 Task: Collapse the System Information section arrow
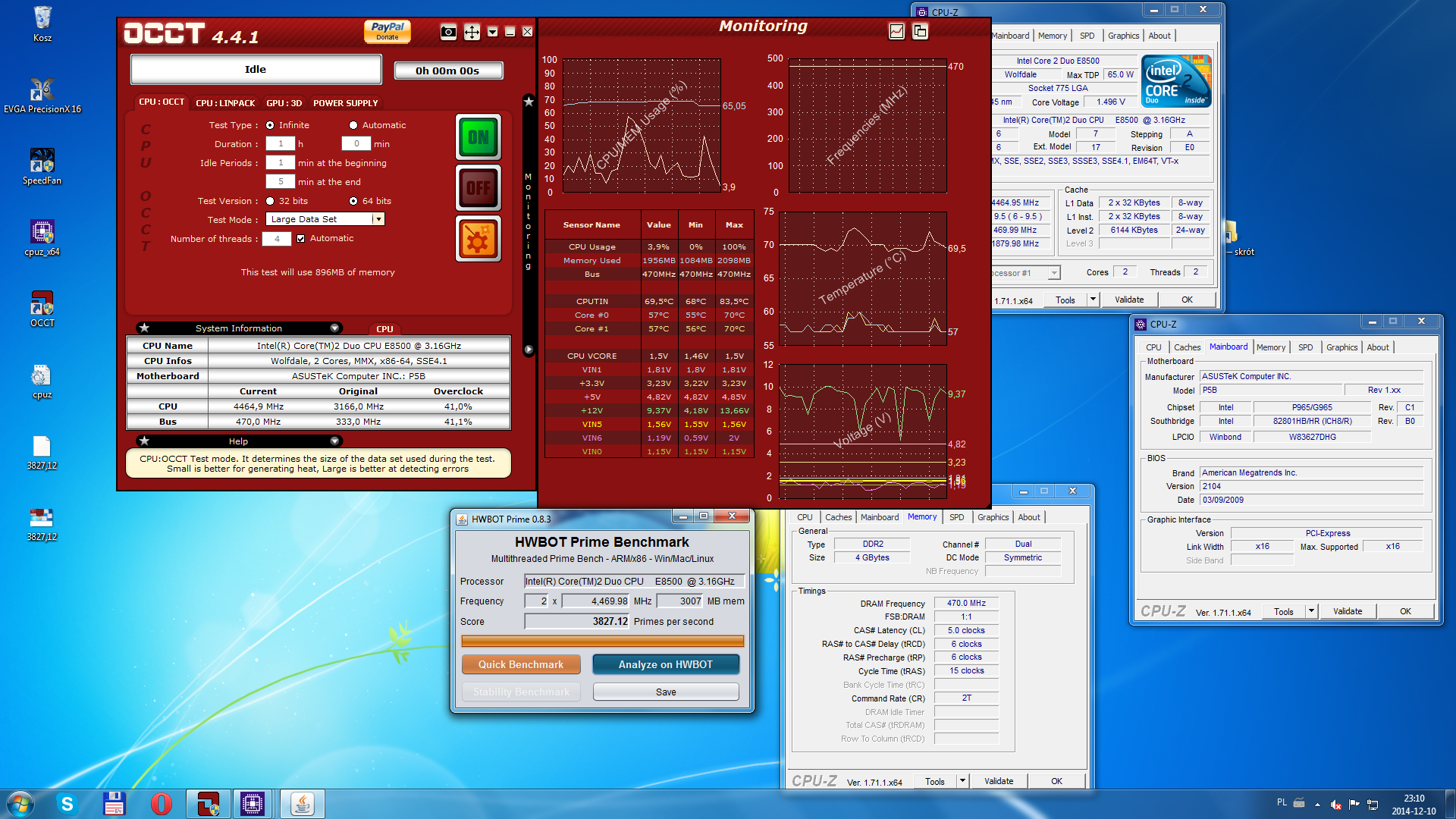pyautogui.click(x=334, y=328)
